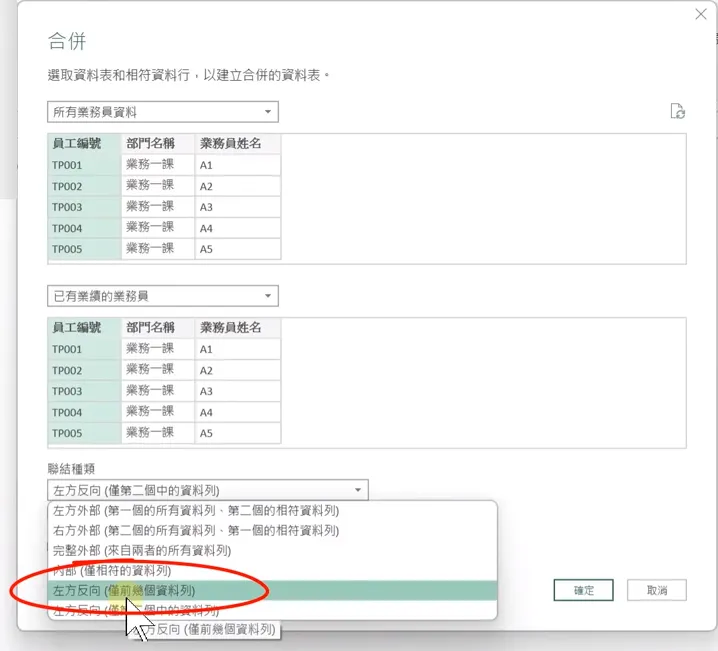Open the 已有業績的業務員 table dropdown
This screenshot has height=651, width=718.
[x=163, y=296]
